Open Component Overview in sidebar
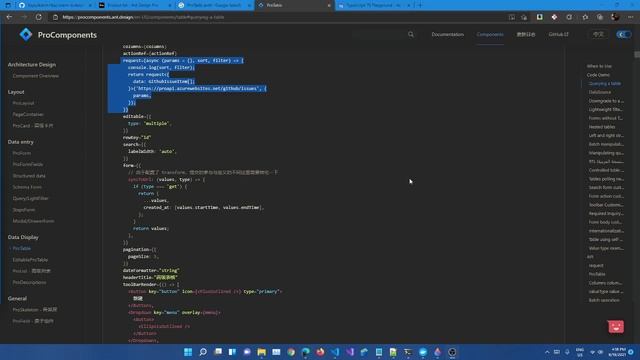 pyautogui.click(x=36, y=76)
